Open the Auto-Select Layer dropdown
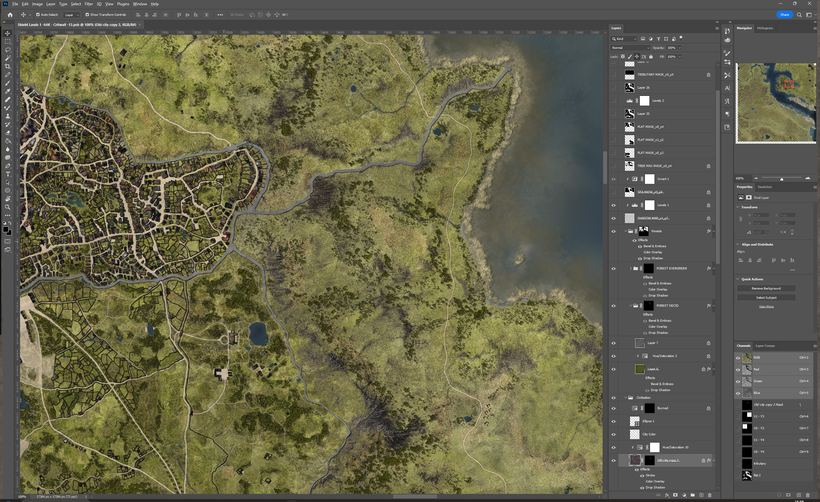The height and width of the screenshot is (502, 820). pos(71,15)
